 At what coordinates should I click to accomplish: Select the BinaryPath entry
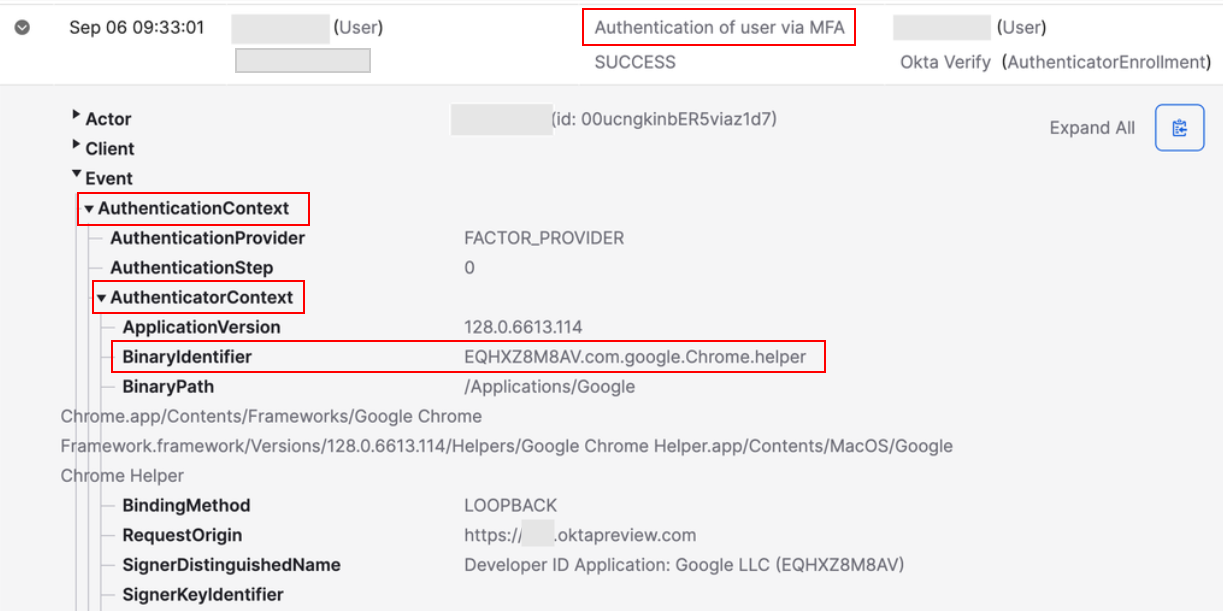[x=168, y=386]
